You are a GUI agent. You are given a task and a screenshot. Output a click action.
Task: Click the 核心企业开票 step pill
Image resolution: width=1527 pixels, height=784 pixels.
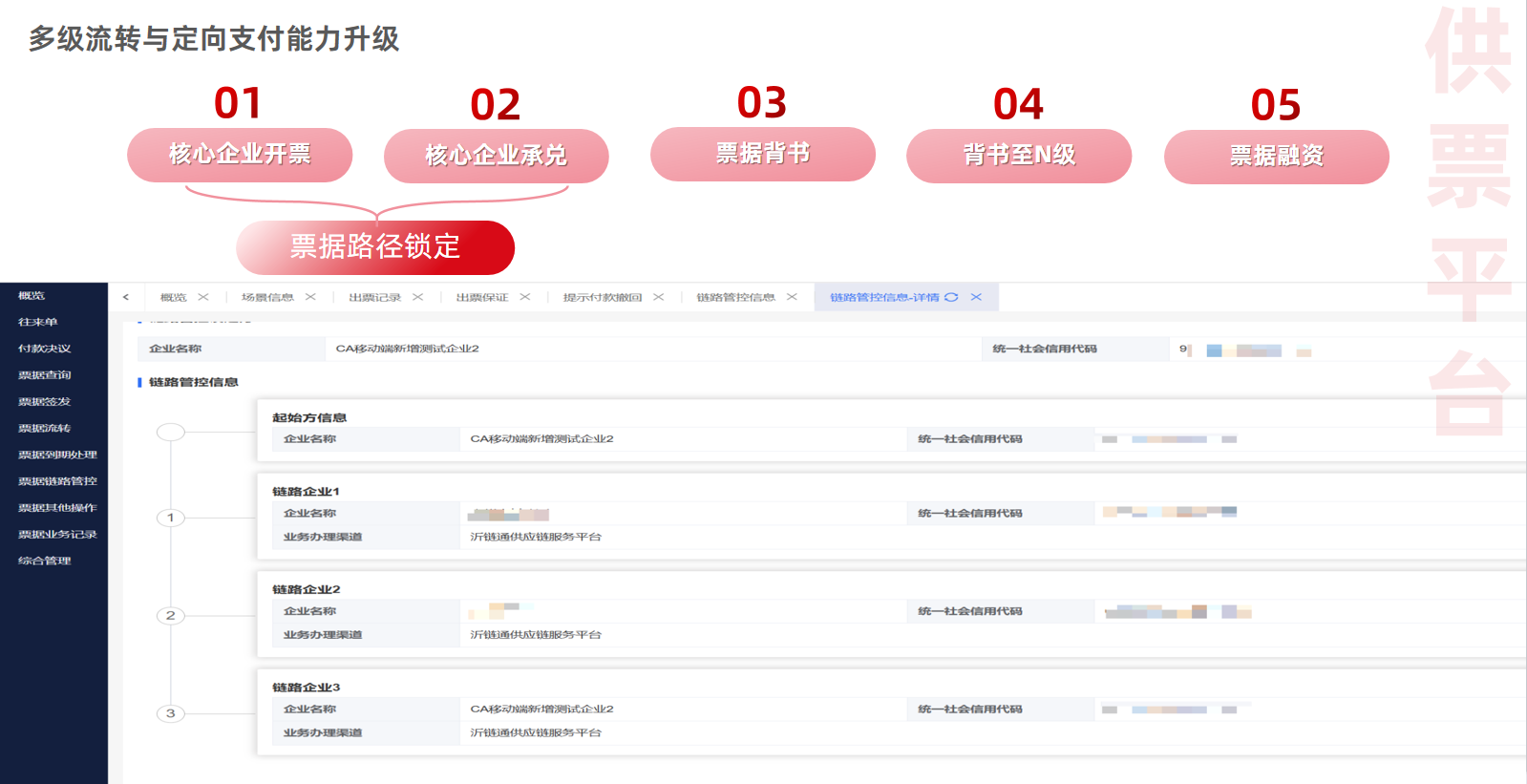240,155
